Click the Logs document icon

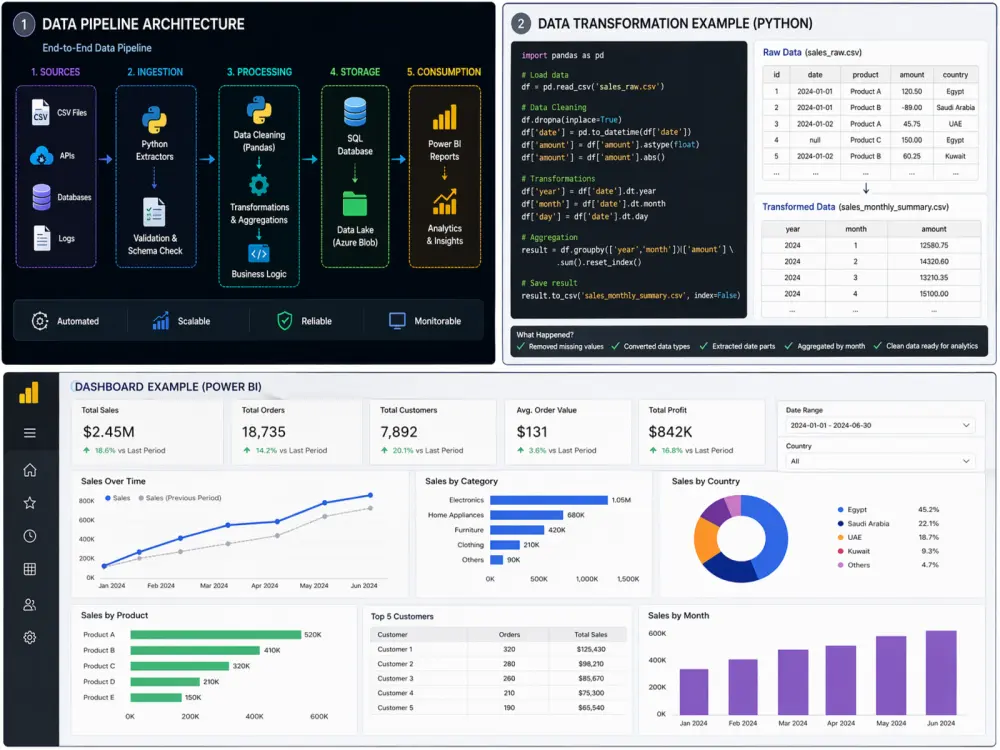[41, 238]
